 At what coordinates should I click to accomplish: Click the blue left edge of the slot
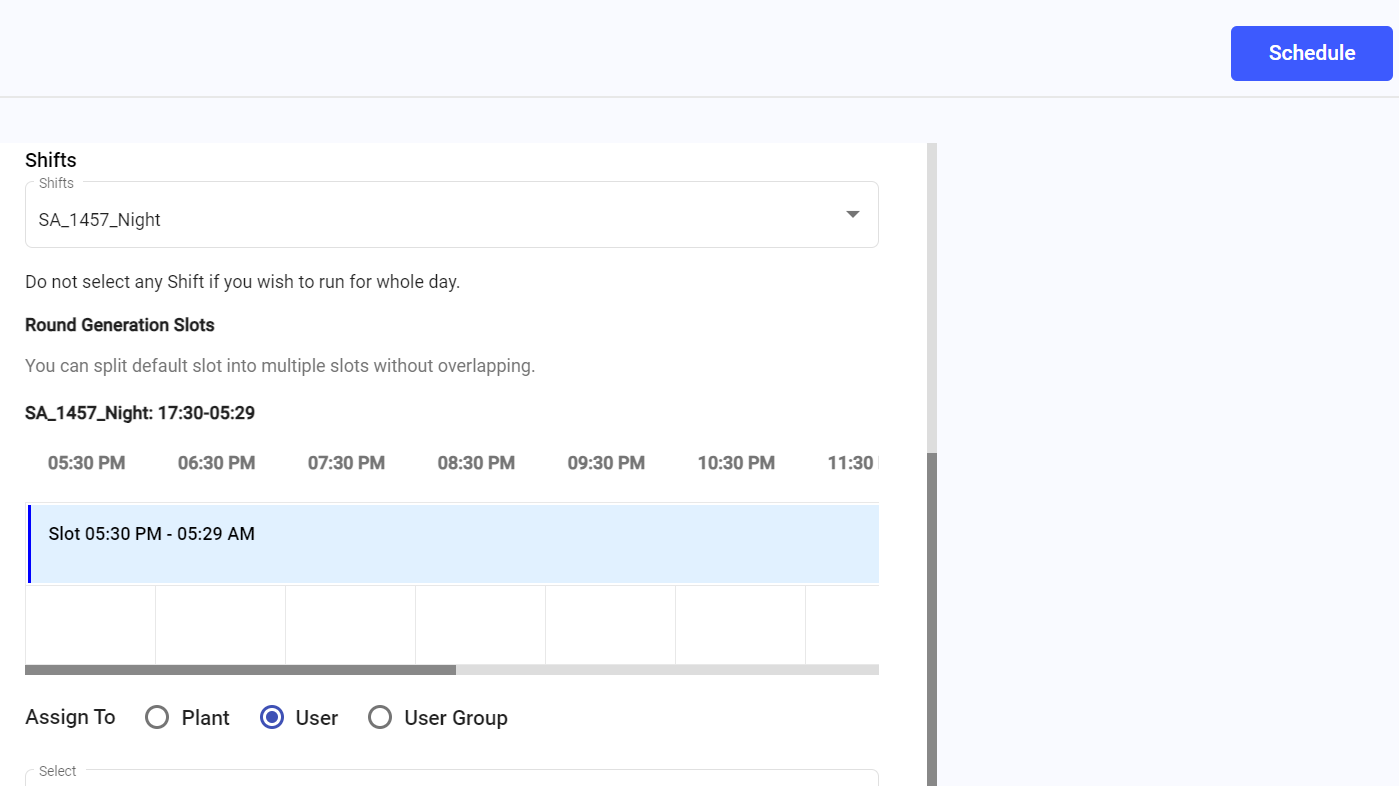click(29, 544)
